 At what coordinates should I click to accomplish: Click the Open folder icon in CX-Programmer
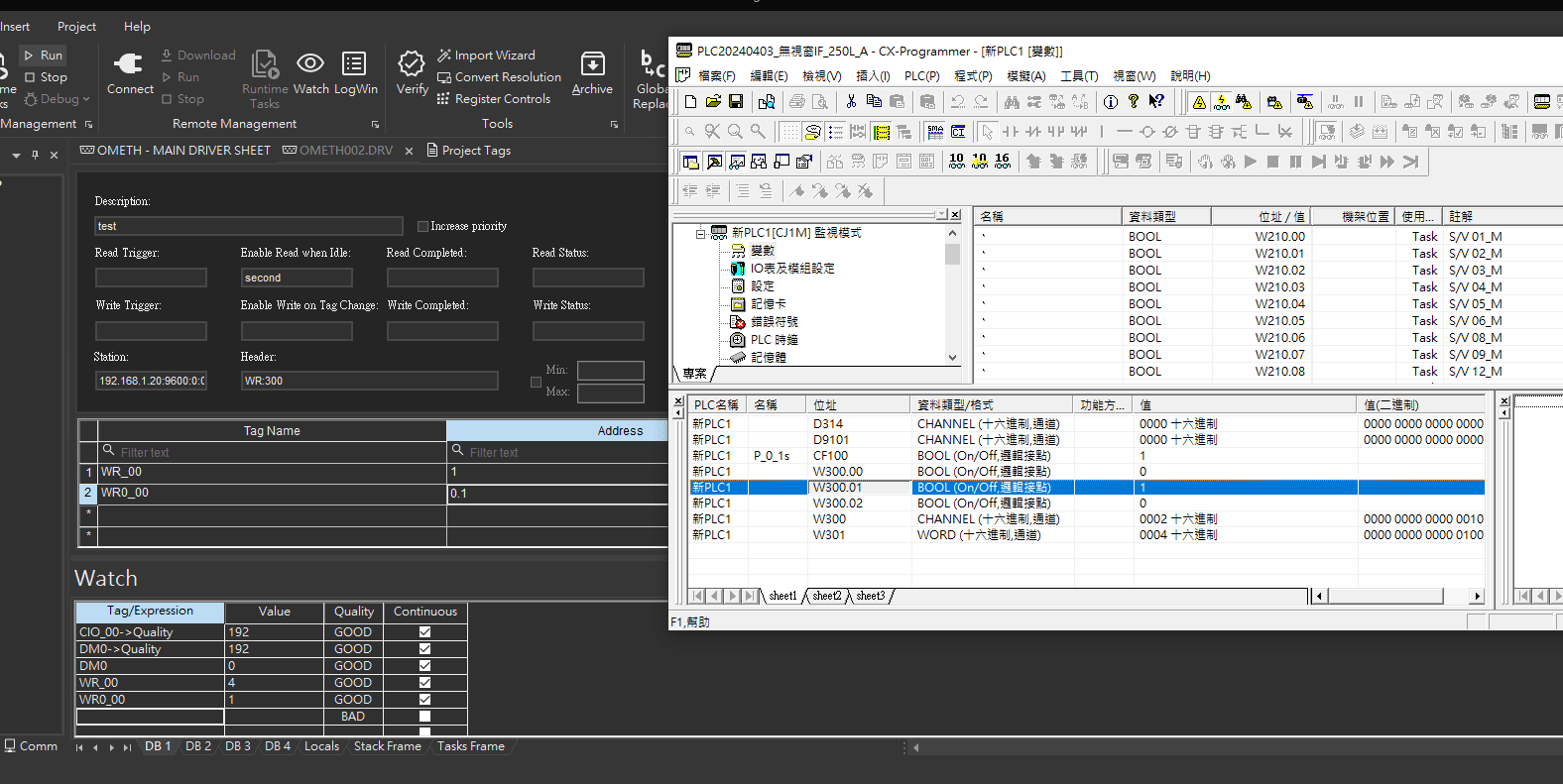[713, 101]
